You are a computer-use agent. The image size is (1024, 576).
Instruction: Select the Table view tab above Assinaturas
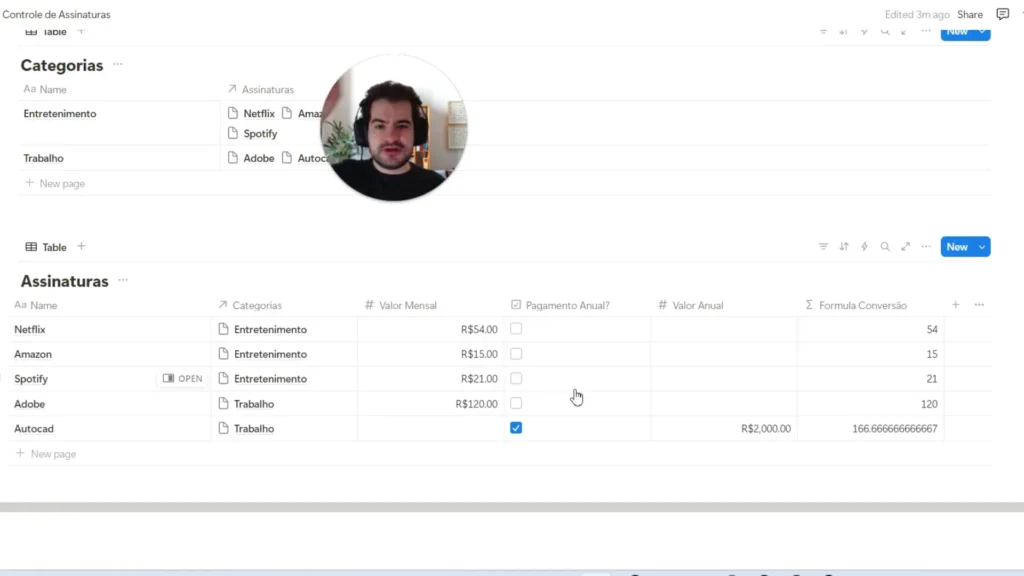coord(46,247)
